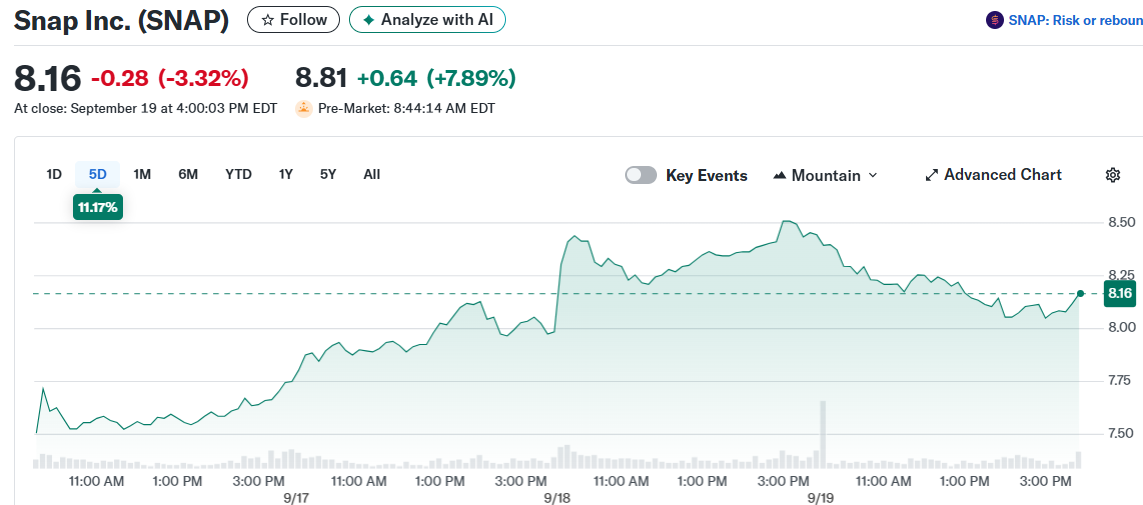1143x505 pixels.
Task: Click the green endpoint dot on price line
Action: click(x=1080, y=294)
